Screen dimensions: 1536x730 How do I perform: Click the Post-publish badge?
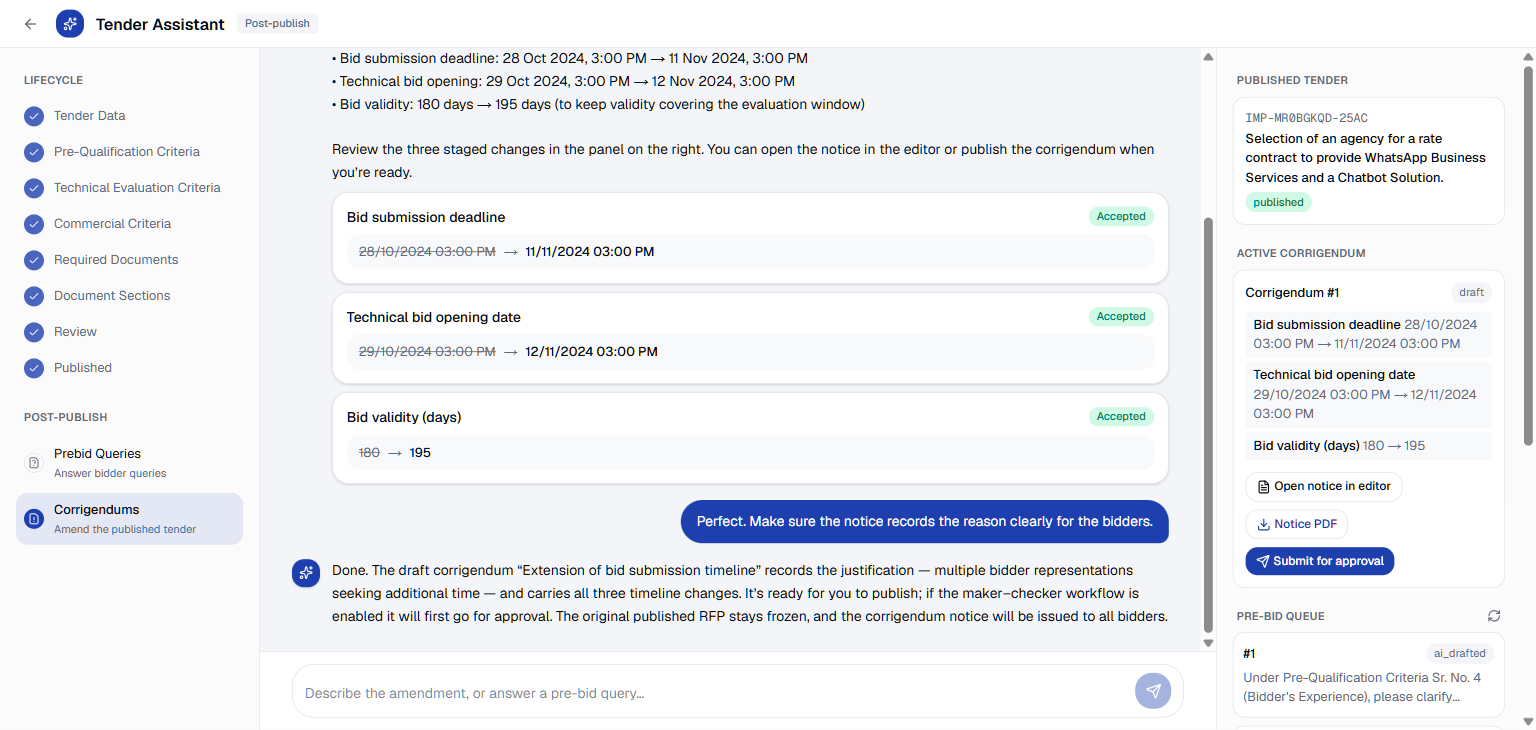tap(277, 23)
